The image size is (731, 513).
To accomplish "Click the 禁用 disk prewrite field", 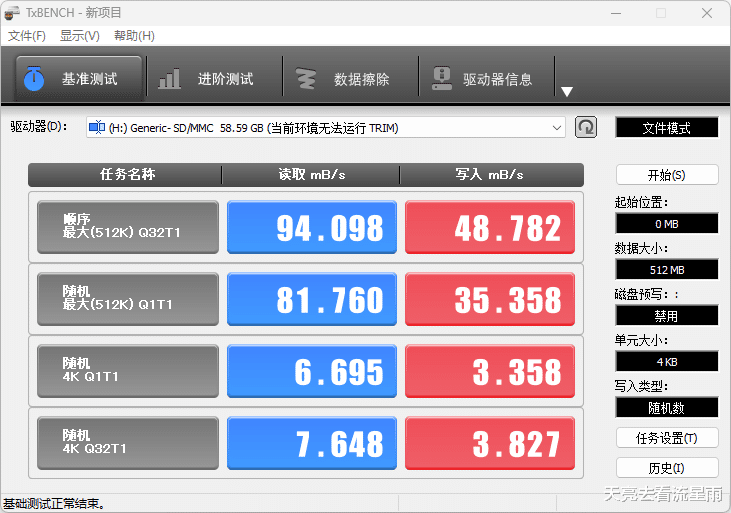I will pyautogui.click(x=667, y=316).
